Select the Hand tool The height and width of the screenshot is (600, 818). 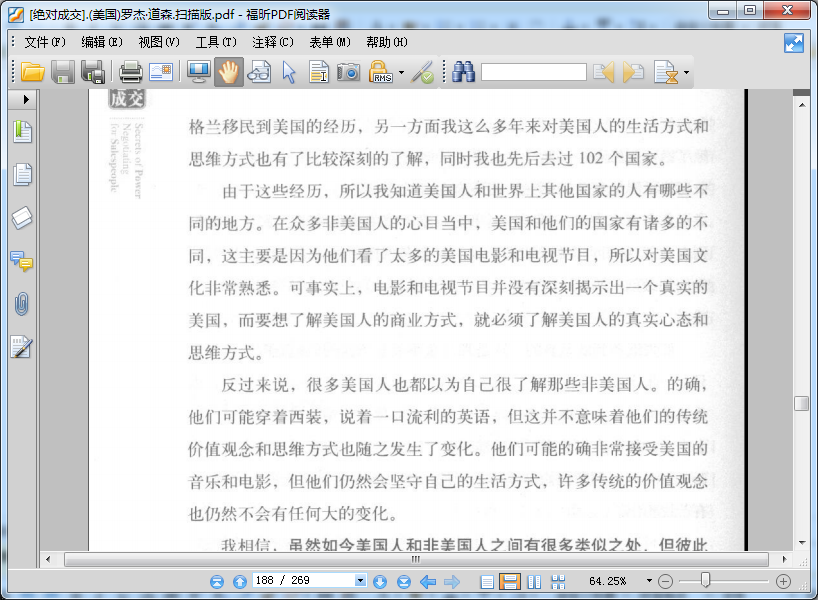coord(228,72)
